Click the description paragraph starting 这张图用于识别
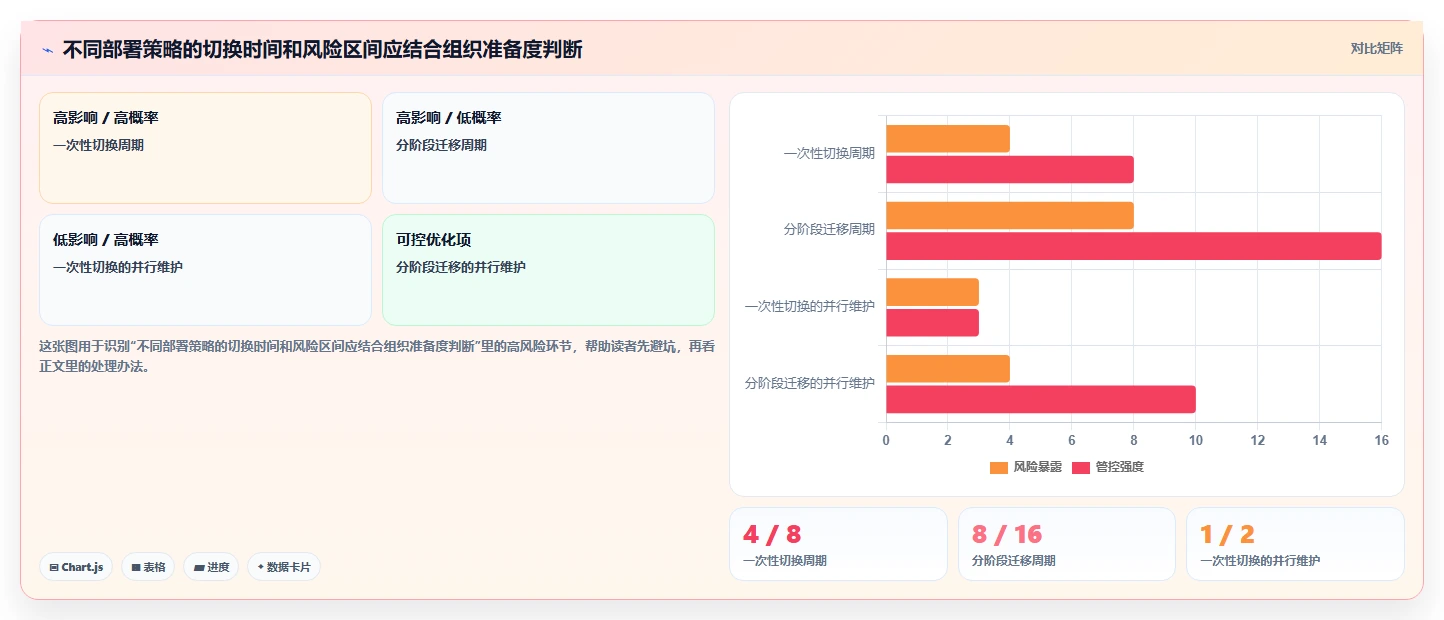The height and width of the screenshot is (620, 1444). tap(377, 356)
